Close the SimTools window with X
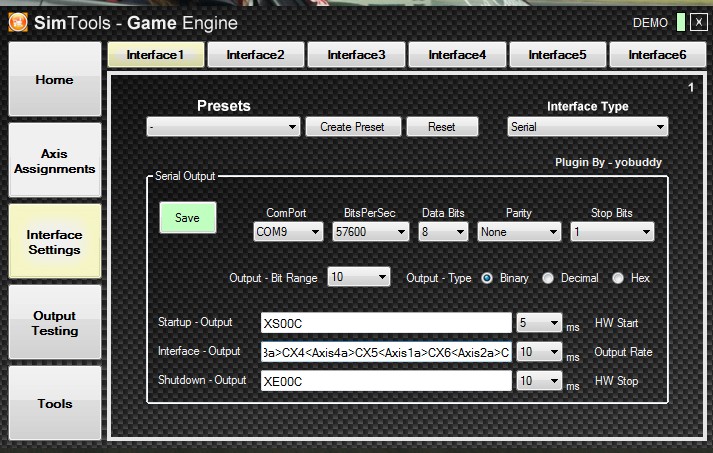 [x=698, y=22]
